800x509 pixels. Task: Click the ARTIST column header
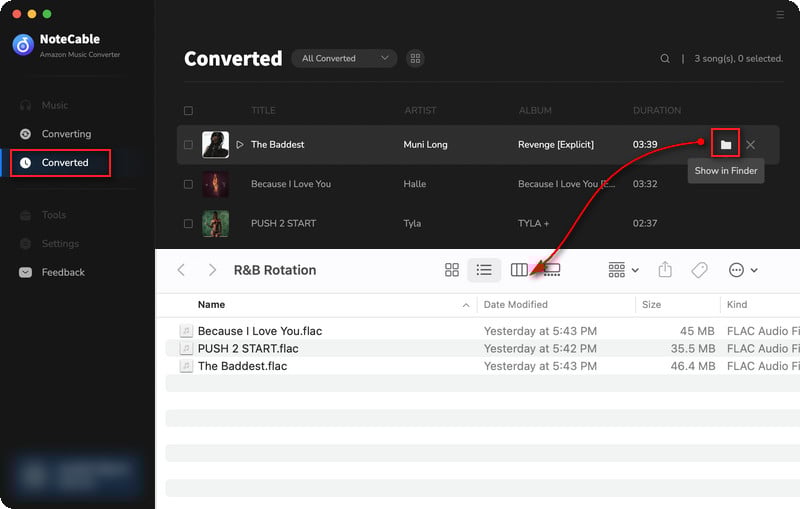[x=420, y=110]
